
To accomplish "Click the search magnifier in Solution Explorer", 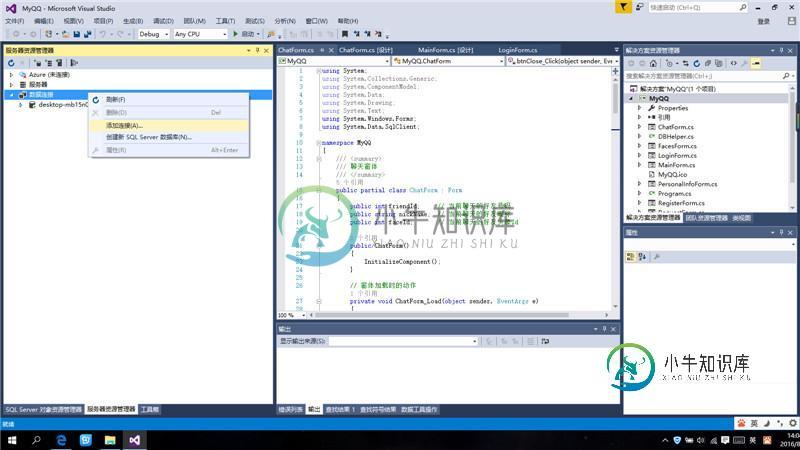I will click(x=786, y=76).
